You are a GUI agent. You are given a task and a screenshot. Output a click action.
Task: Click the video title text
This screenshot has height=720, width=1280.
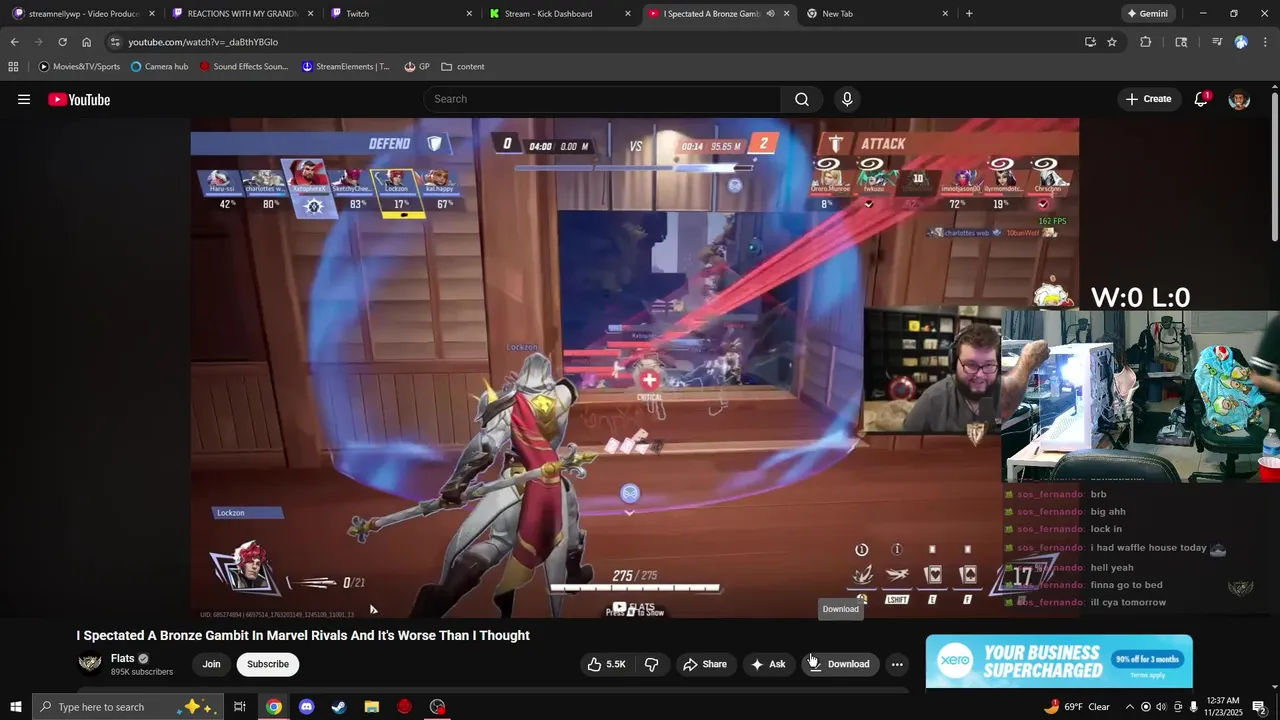tap(303, 636)
